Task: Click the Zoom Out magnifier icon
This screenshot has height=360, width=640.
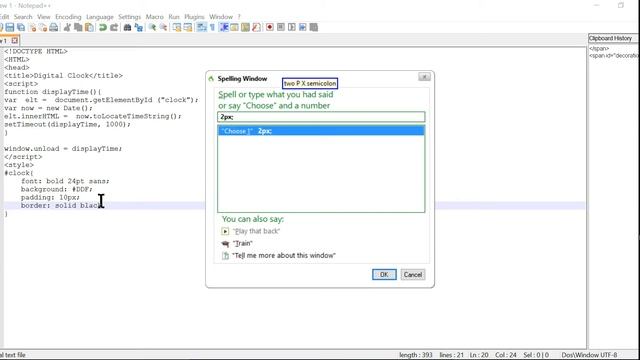Action: click(163, 27)
